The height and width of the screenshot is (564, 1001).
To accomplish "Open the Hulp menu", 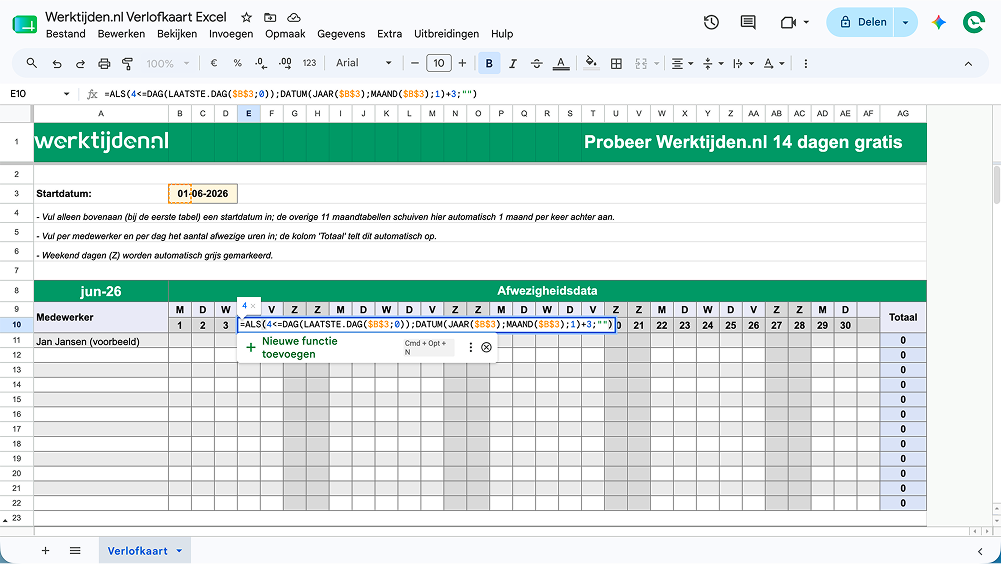I will [502, 34].
